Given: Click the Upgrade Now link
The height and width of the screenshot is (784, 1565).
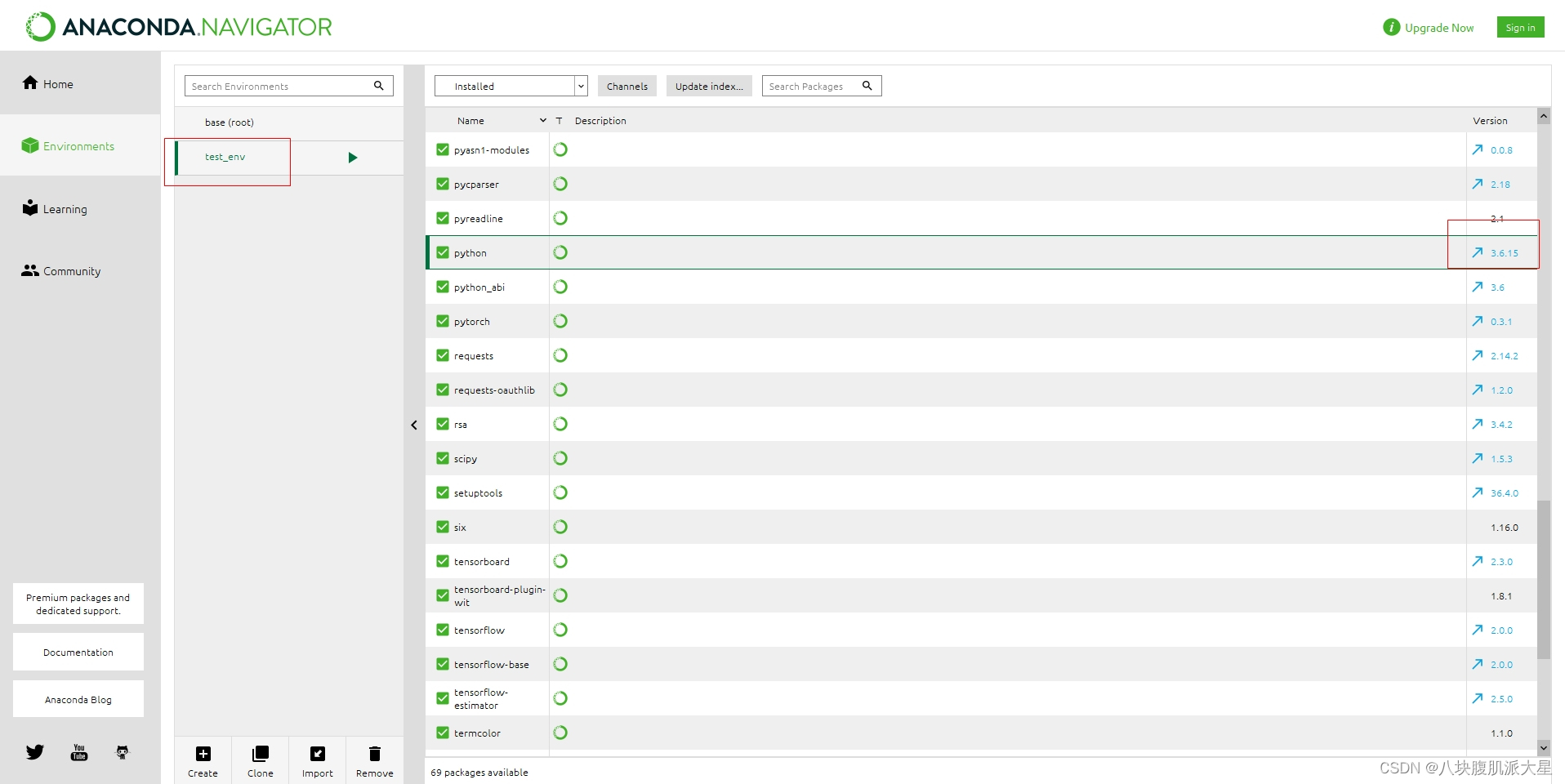Looking at the screenshot, I should click(x=1439, y=27).
